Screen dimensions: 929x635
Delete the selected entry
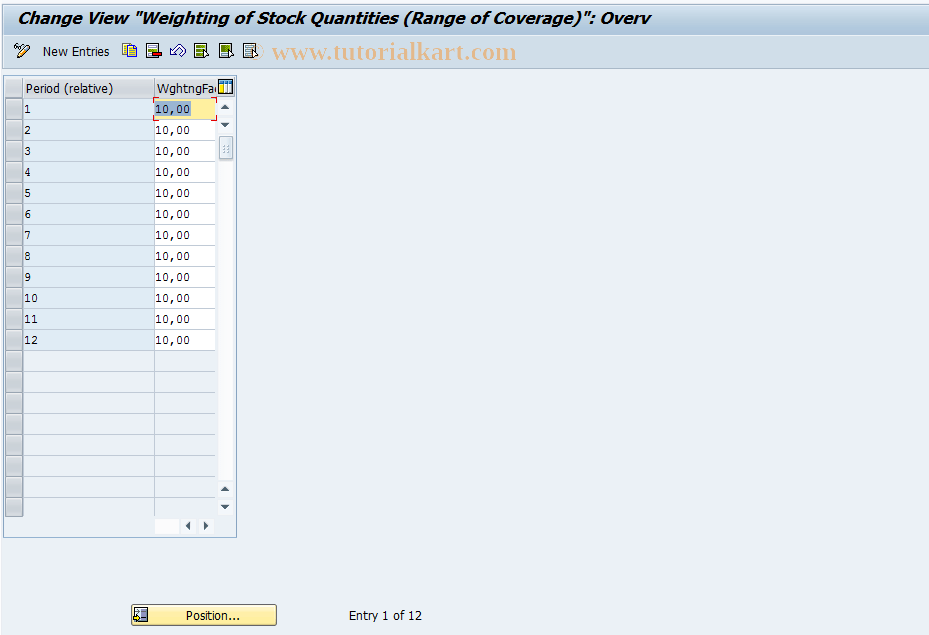153,51
